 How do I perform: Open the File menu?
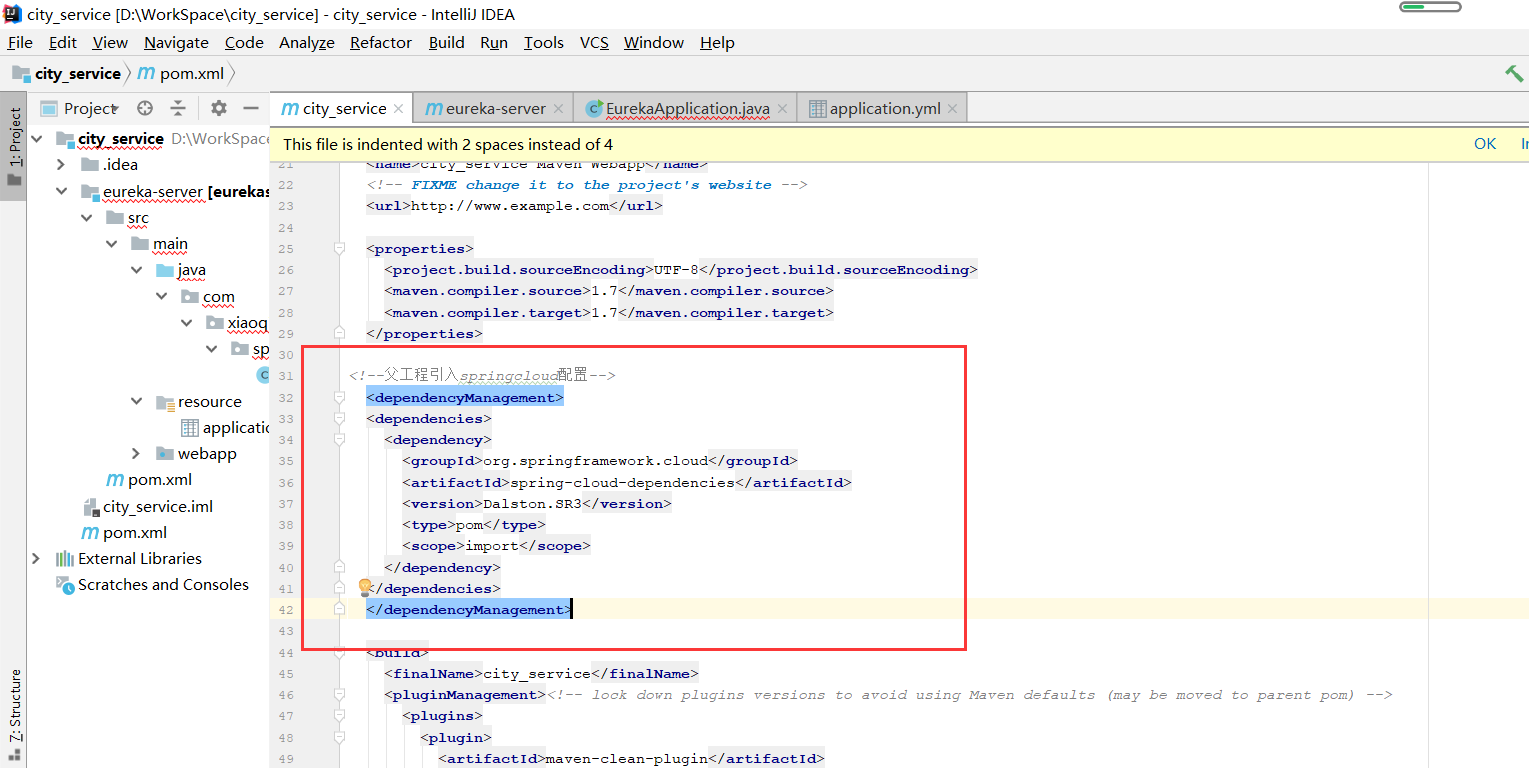20,42
